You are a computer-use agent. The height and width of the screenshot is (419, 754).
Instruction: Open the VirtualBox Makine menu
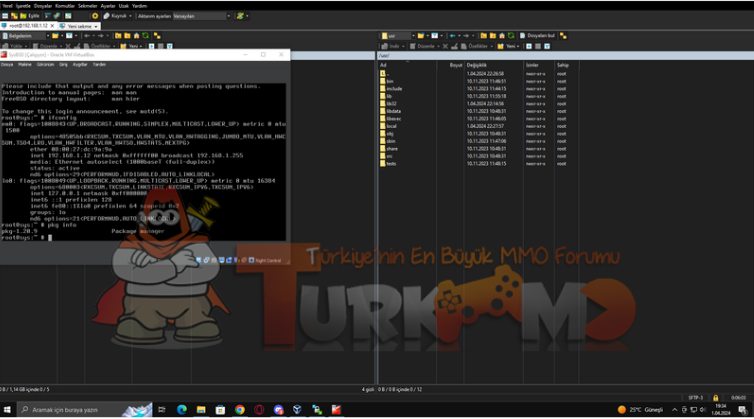pos(25,64)
